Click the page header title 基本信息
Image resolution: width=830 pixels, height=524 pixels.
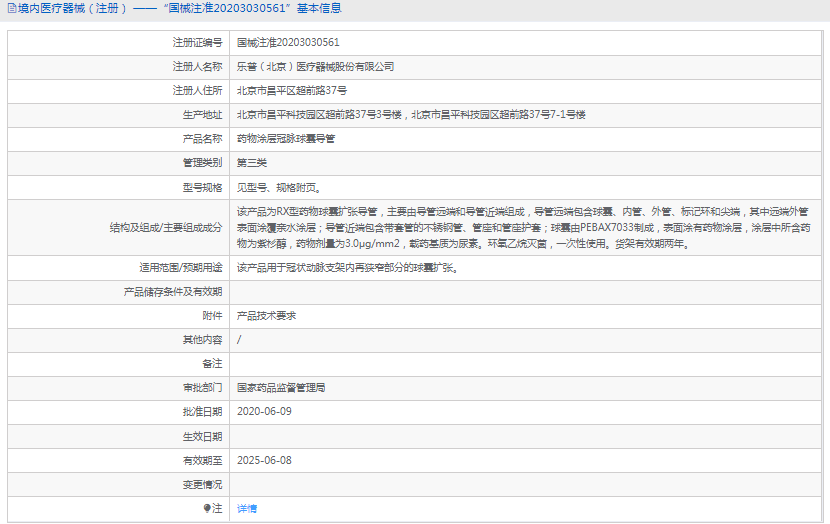[319, 8]
